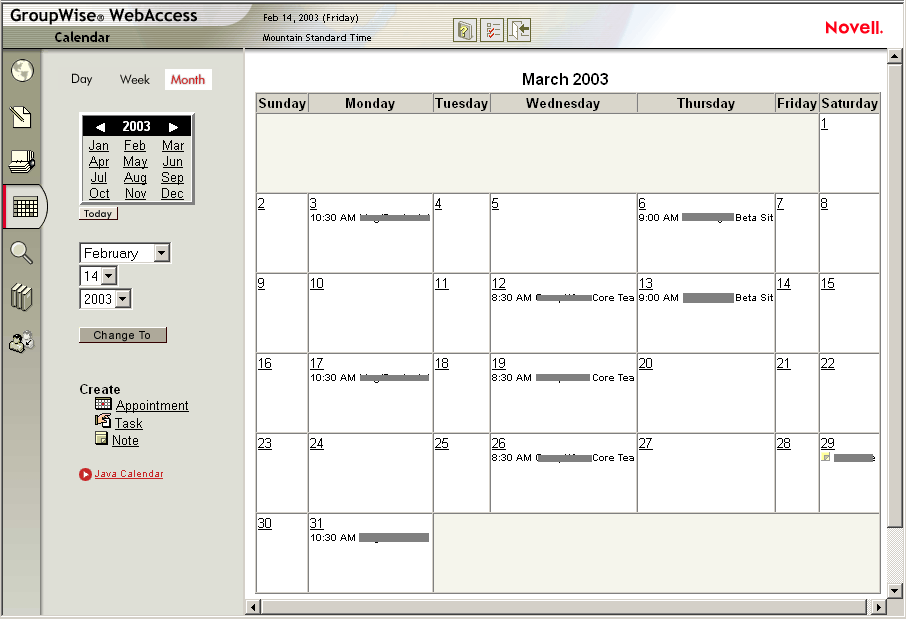Open the compose new item icon
906x619 pixels.
(22, 116)
